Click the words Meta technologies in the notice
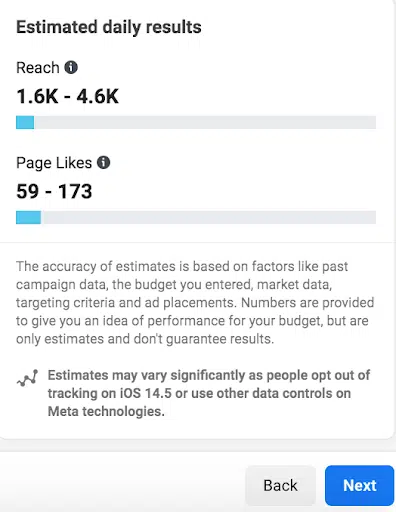The width and height of the screenshot is (396, 512). point(106,411)
